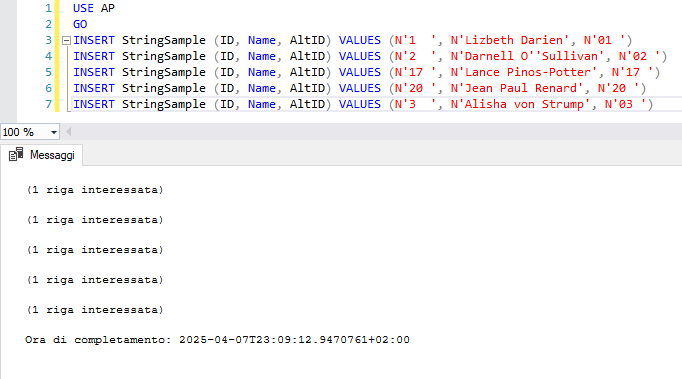The width and height of the screenshot is (682, 379).
Task: Click the 'Jean Paul Renard' string
Action: pyautogui.click(x=517, y=88)
